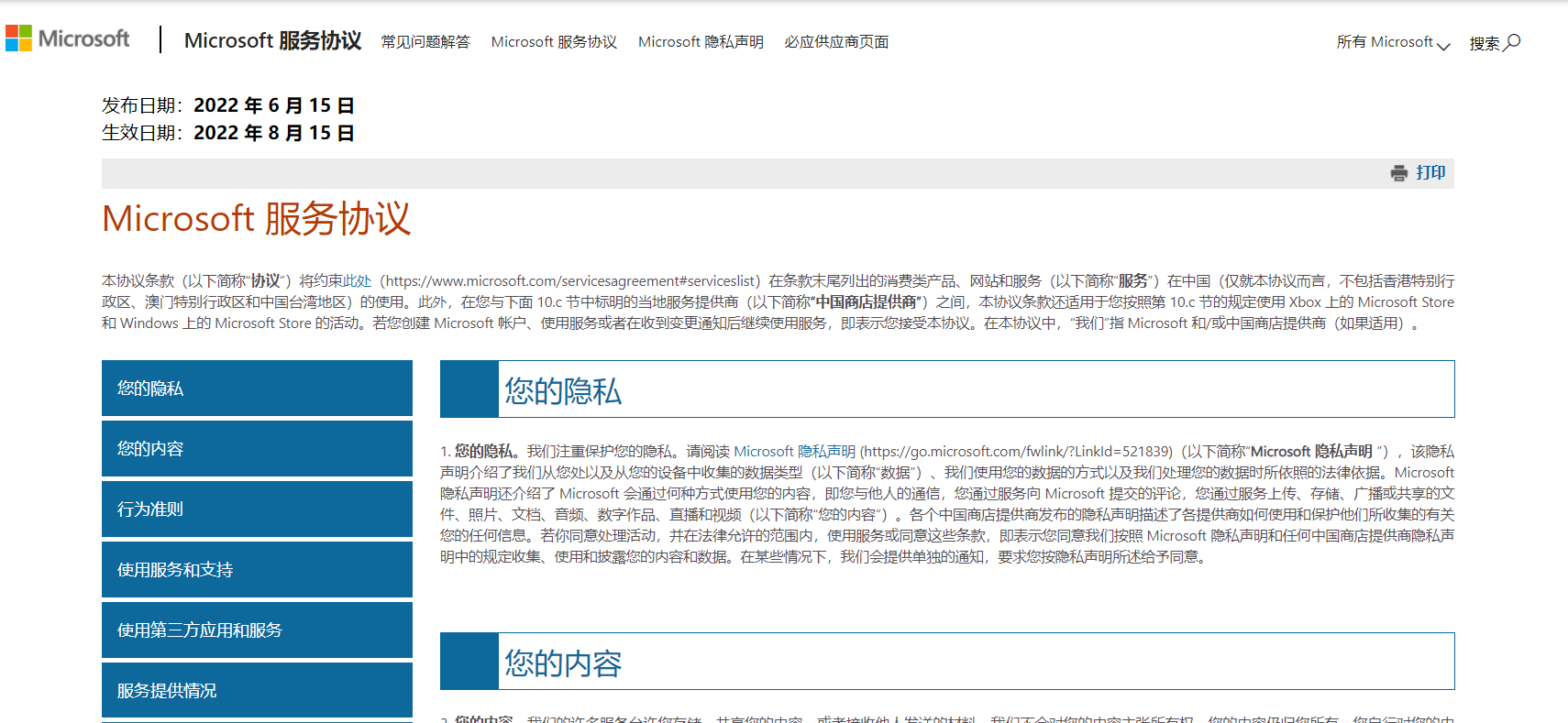1568x723 pixels.
Task: Click the 搜索 search label
Action: point(1485,43)
